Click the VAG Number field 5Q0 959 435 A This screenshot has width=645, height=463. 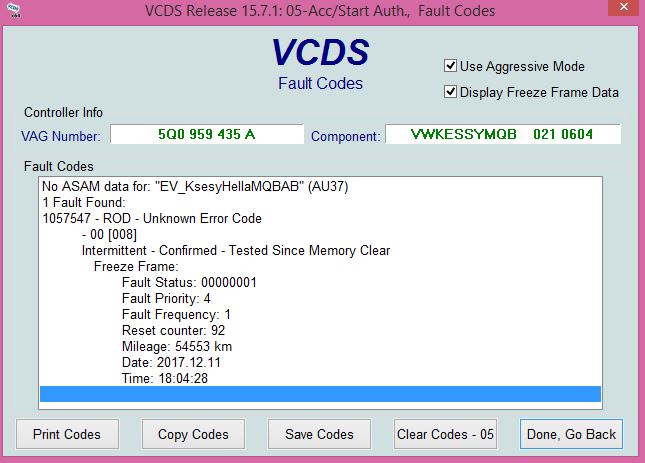207,134
